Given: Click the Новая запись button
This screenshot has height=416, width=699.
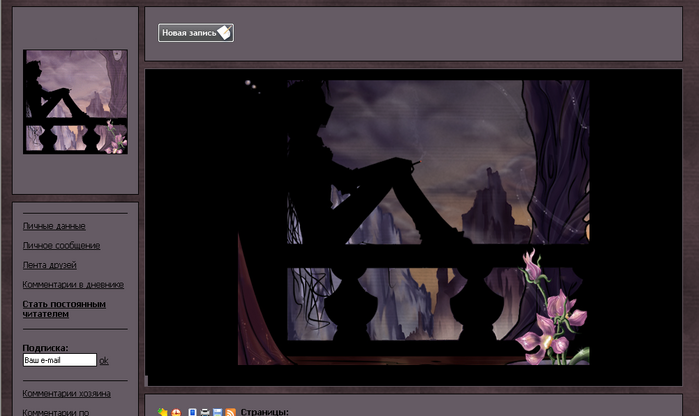Looking at the screenshot, I should (x=196, y=33).
